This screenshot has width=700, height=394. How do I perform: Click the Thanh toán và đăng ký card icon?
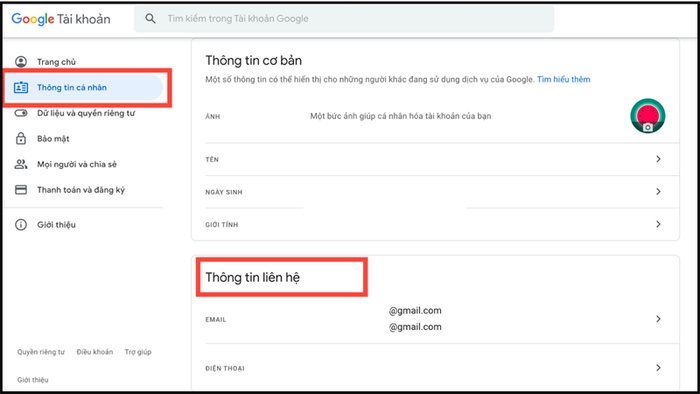coord(21,190)
